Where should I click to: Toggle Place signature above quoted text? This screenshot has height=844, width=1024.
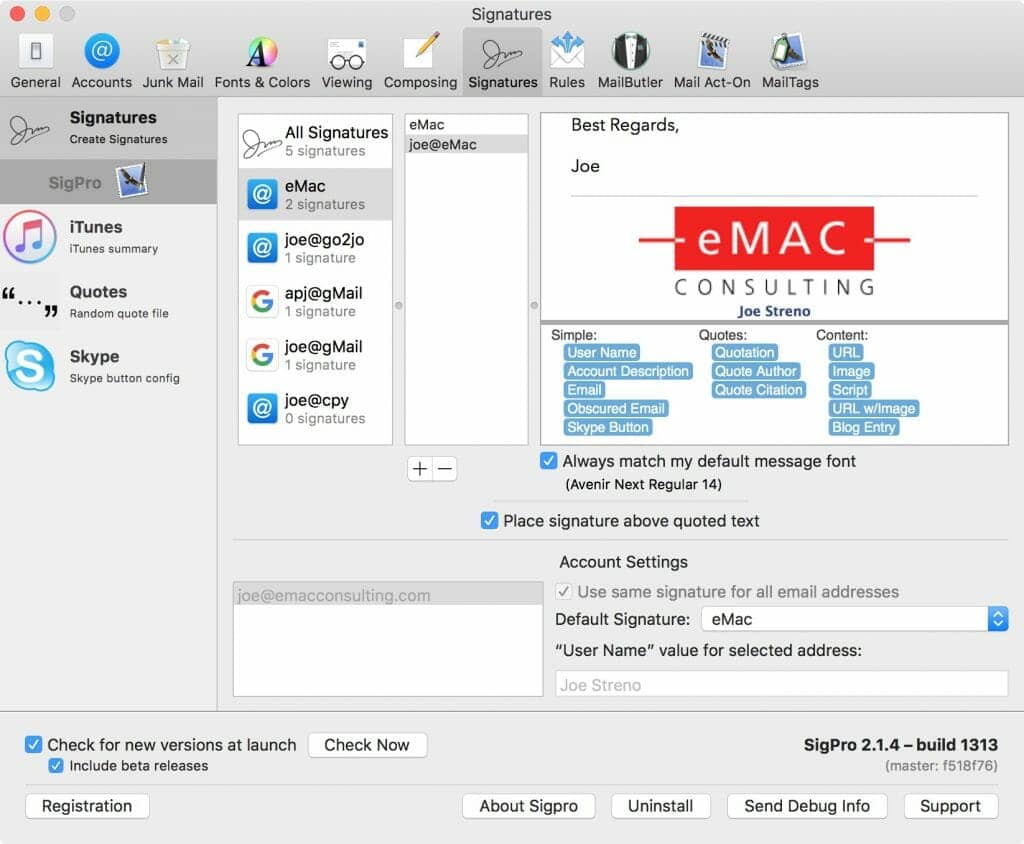pos(489,521)
